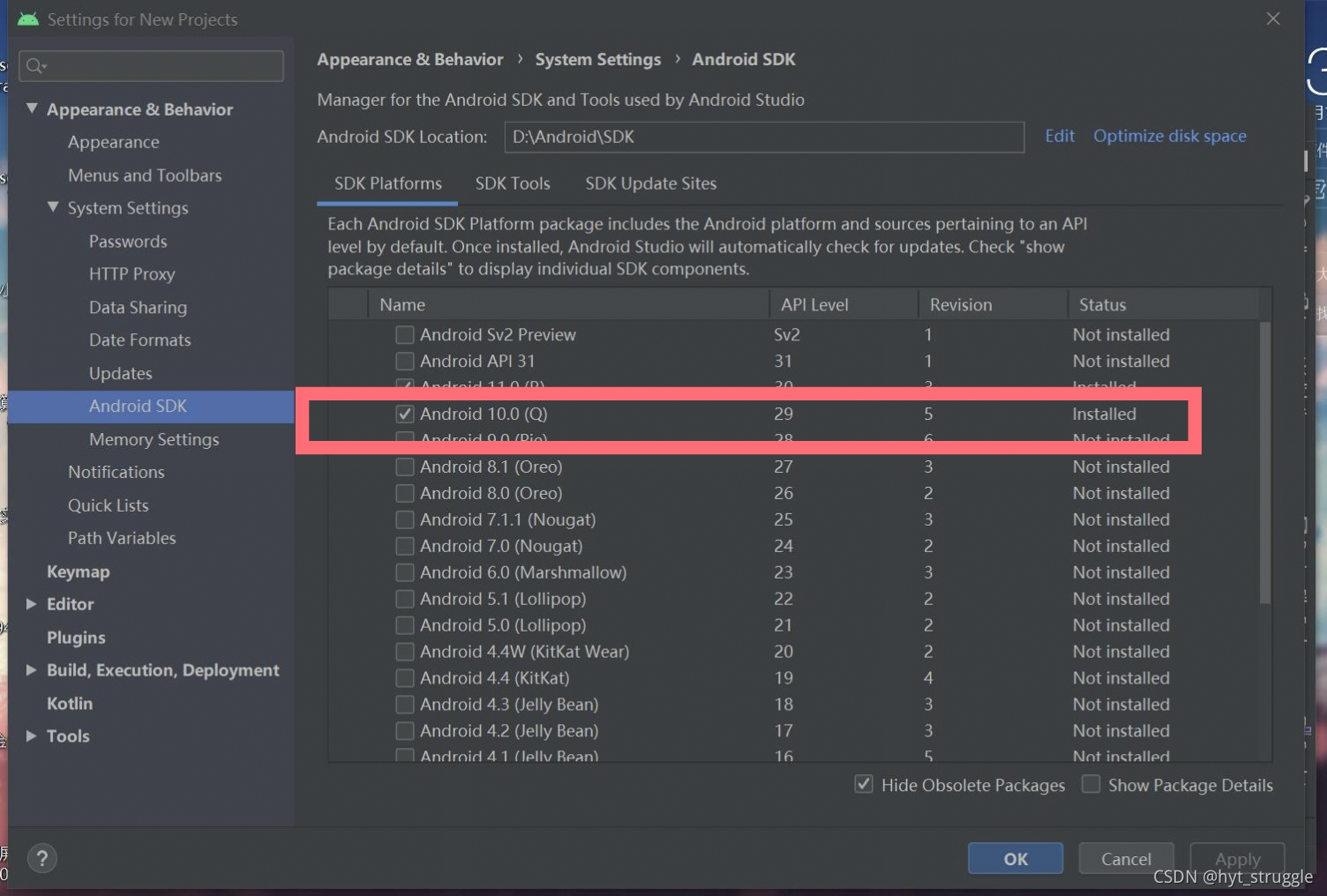Image resolution: width=1327 pixels, height=896 pixels.
Task: Check the Android 4.4W (KitKat Wear) checkbox
Action: click(x=405, y=652)
